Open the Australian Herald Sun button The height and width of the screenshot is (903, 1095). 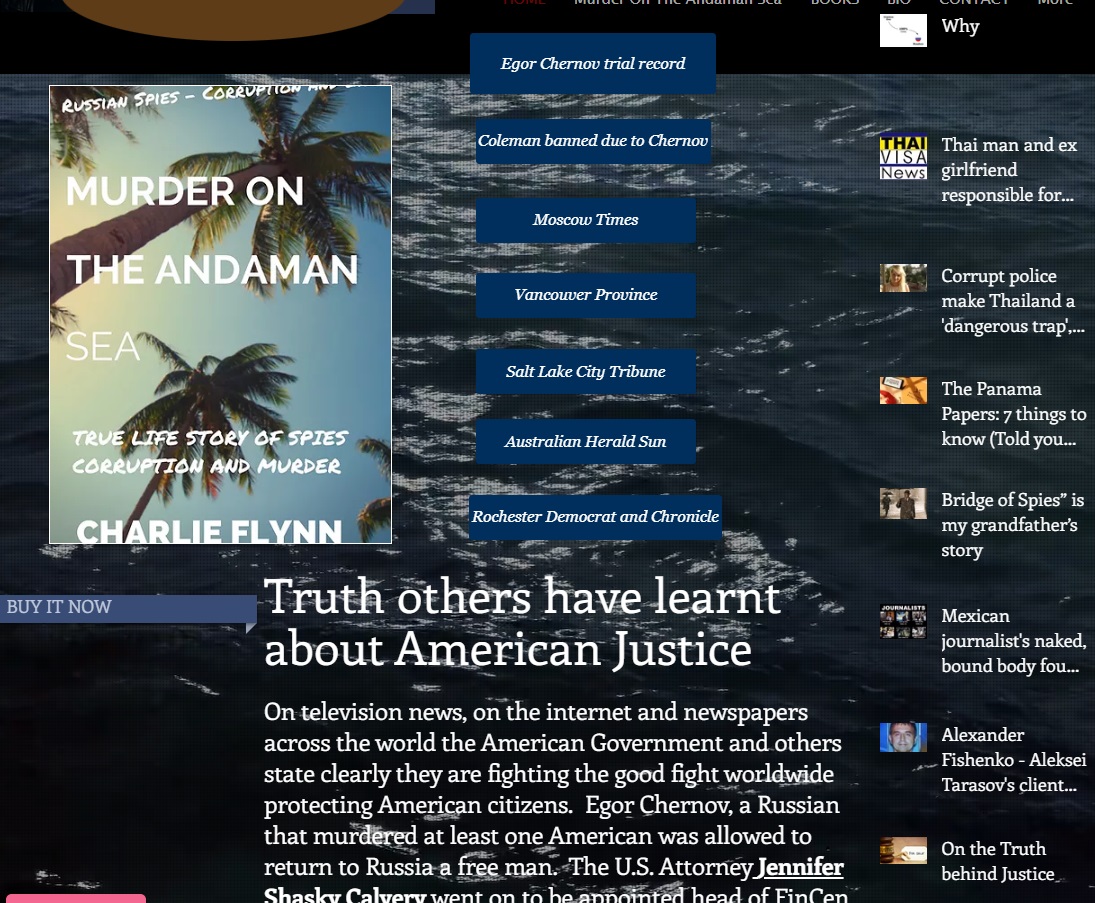click(x=585, y=441)
